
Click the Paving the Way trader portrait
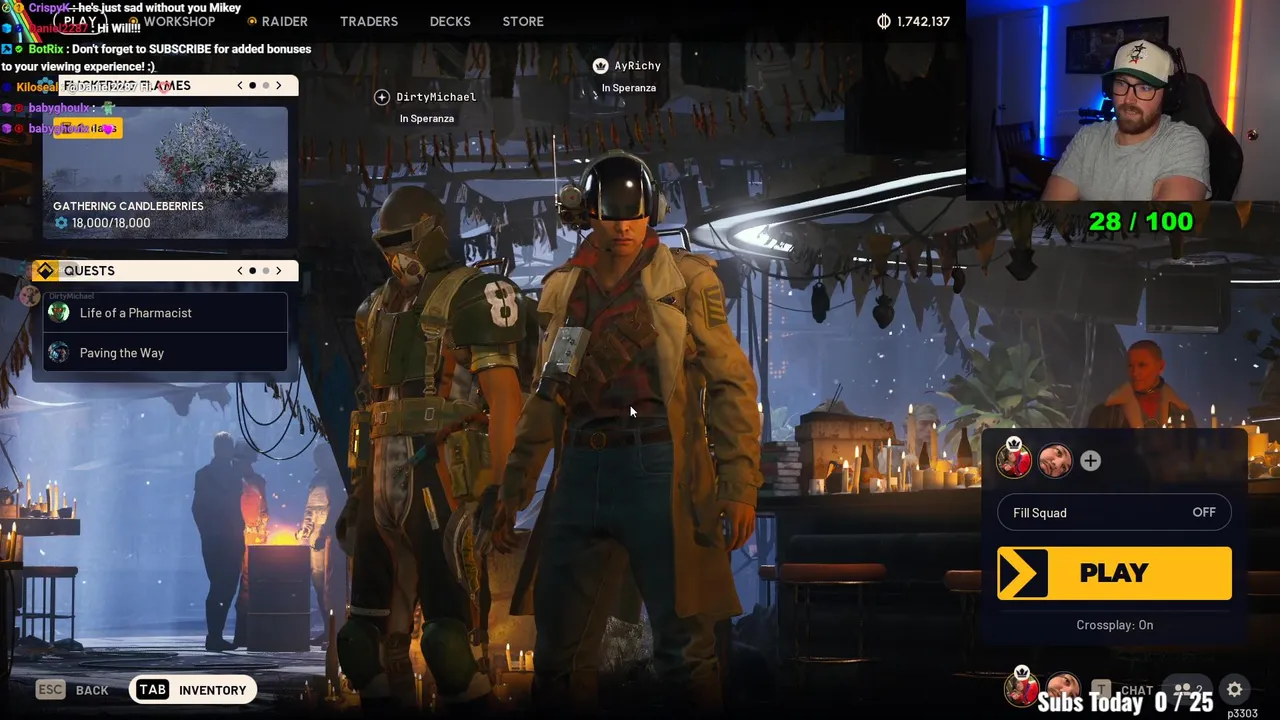(59, 352)
